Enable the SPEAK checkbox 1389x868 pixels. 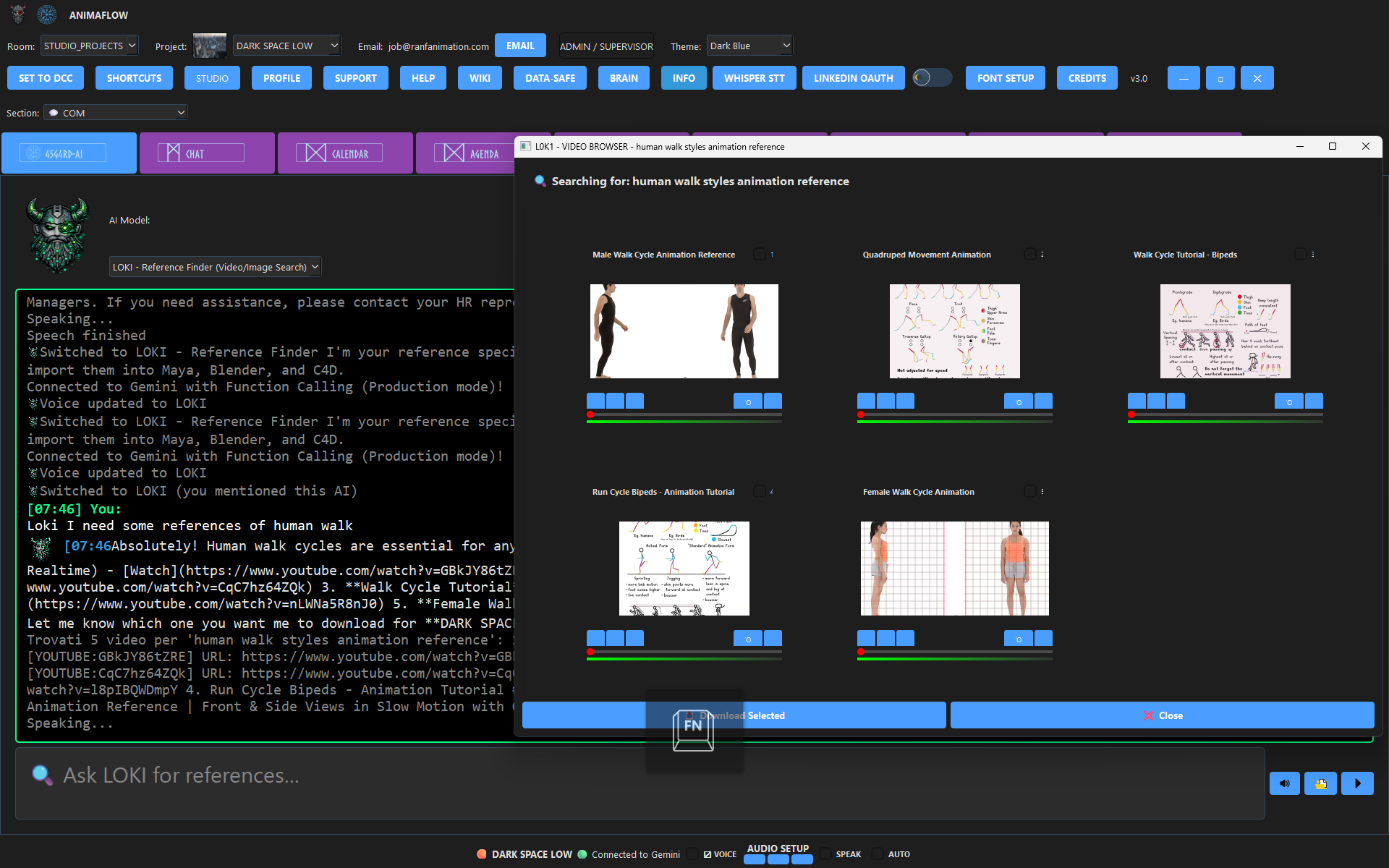click(x=825, y=854)
